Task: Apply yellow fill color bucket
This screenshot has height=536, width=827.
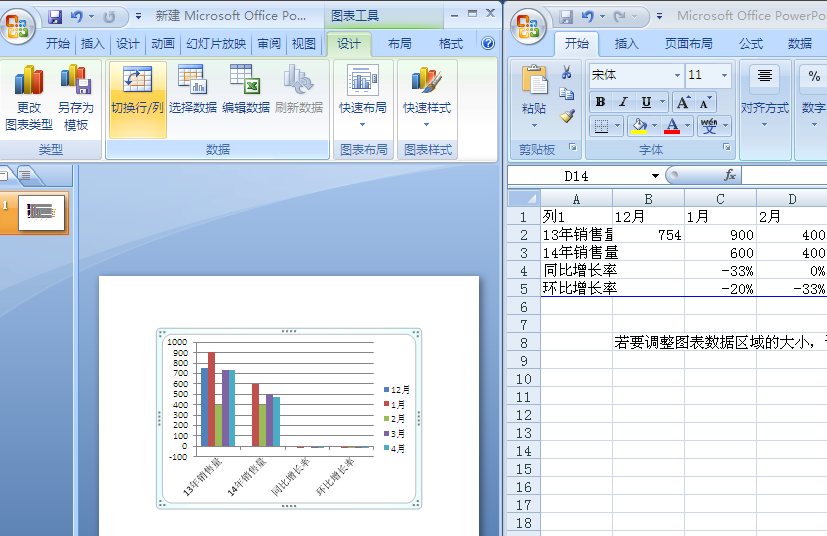Action: tap(639, 126)
